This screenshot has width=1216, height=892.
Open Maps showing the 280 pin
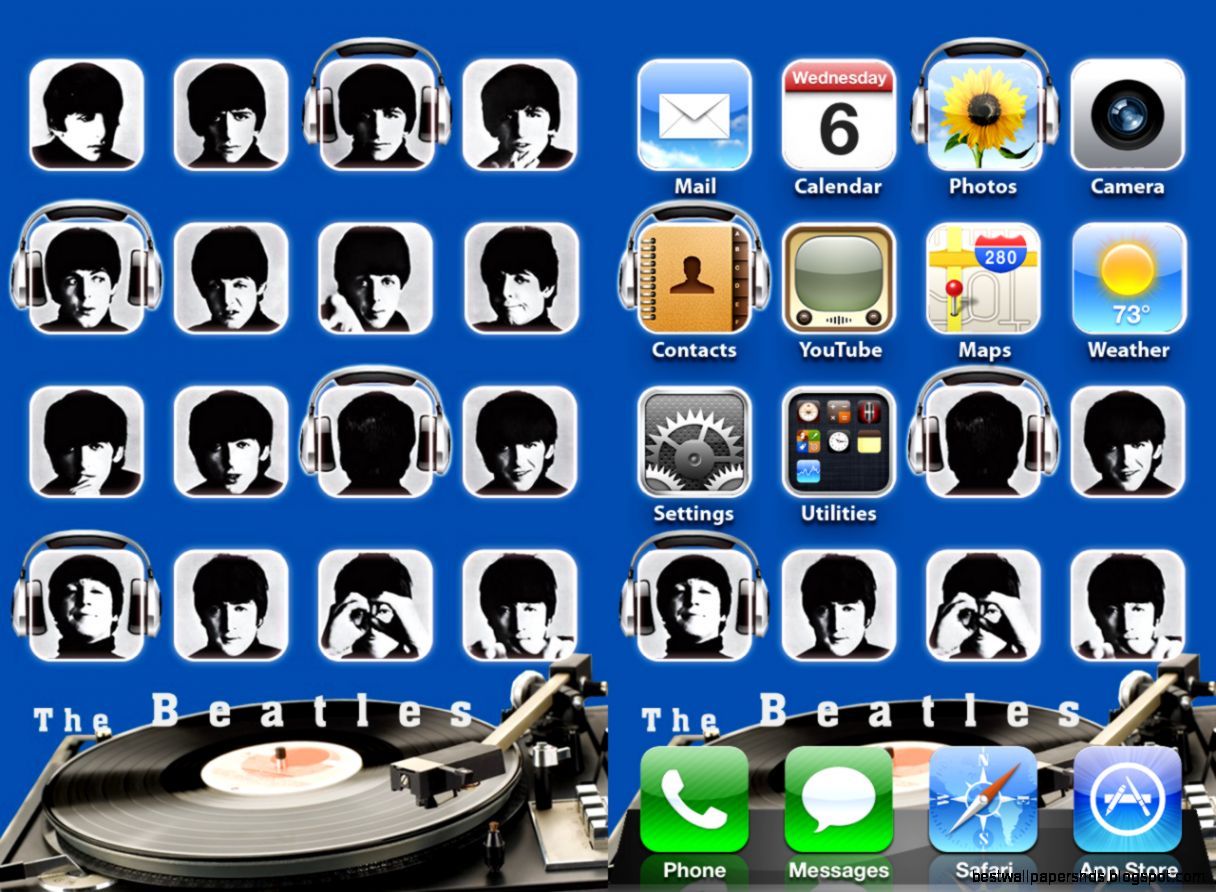(x=983, y=280)
